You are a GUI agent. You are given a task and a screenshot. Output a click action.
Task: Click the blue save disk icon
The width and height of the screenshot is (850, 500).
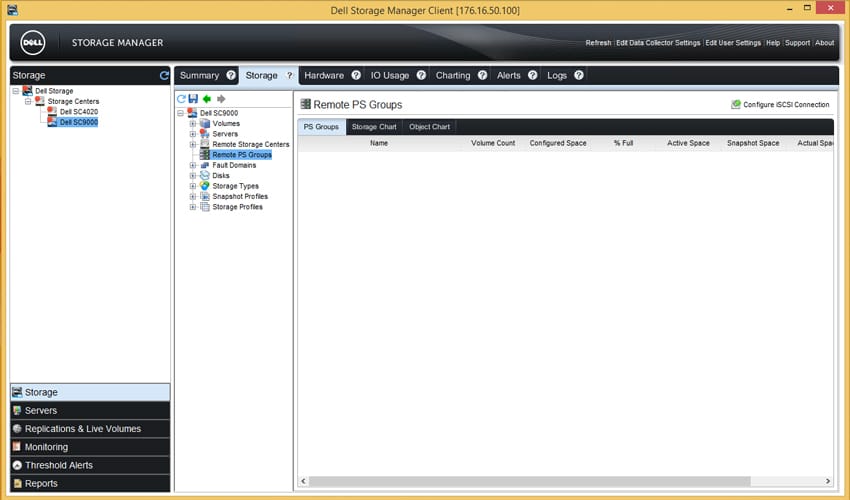pyautogui.click(x=193, y=99)
